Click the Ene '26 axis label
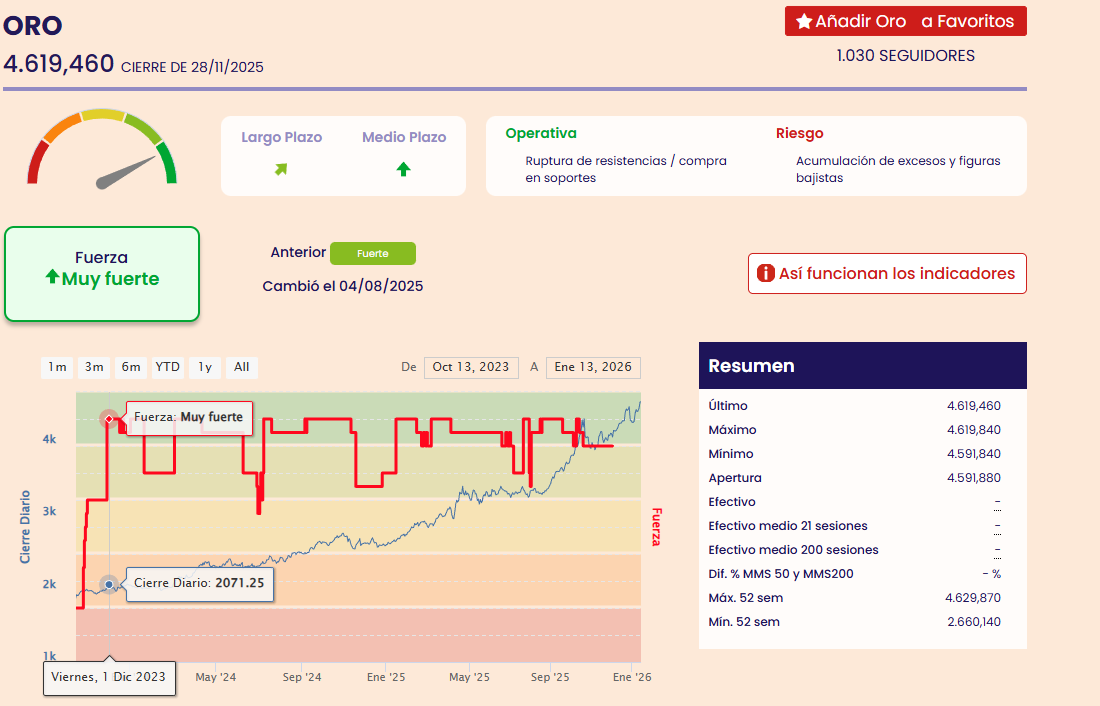This screenshot has width=1100, height=706. 632,677
